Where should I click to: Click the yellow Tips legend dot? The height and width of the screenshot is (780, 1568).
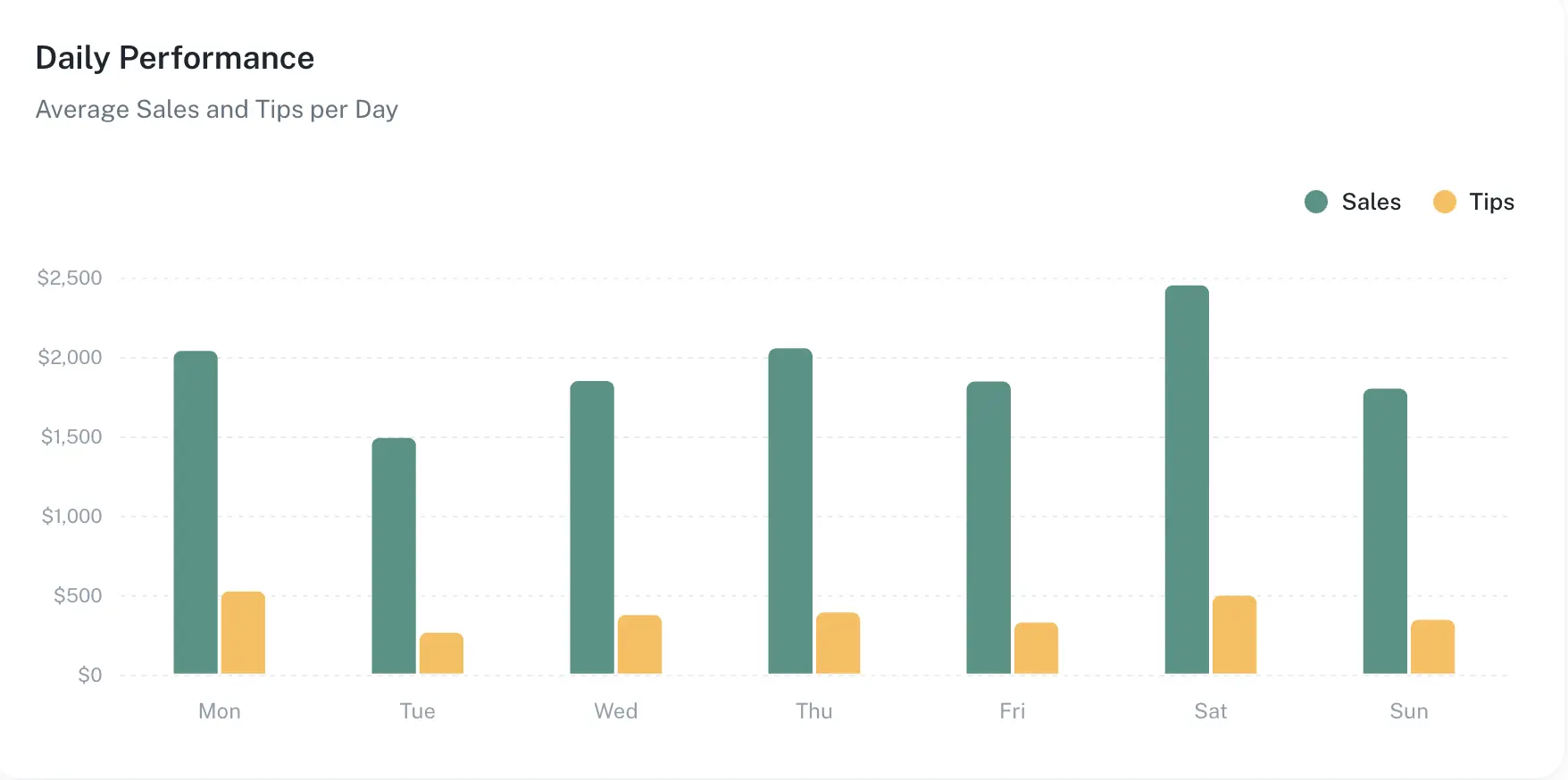click(1444, 202)
